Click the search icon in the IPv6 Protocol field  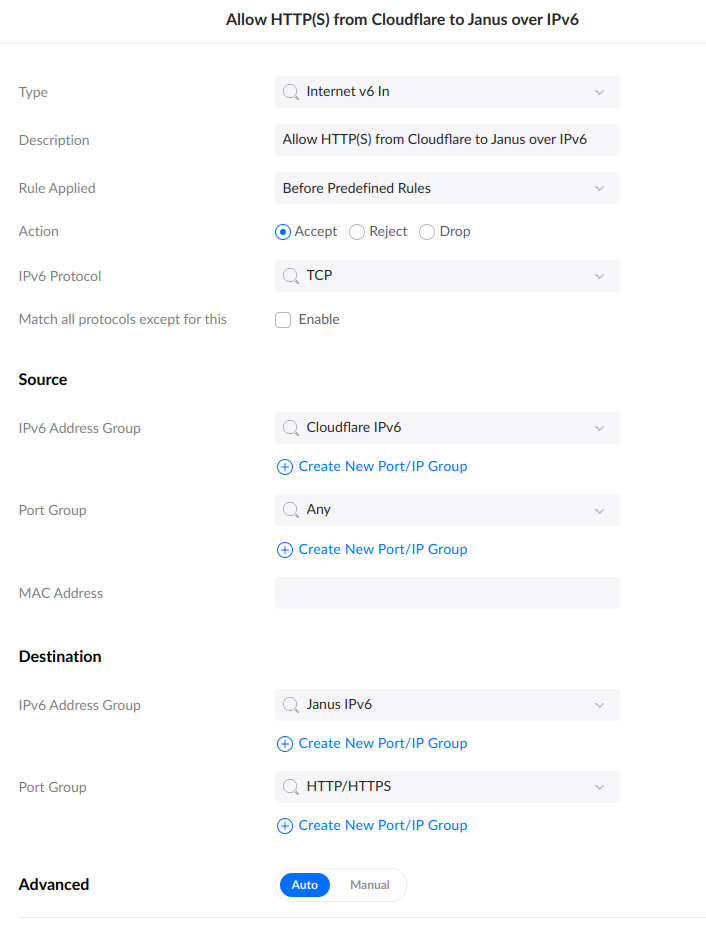tap(291, 276)
